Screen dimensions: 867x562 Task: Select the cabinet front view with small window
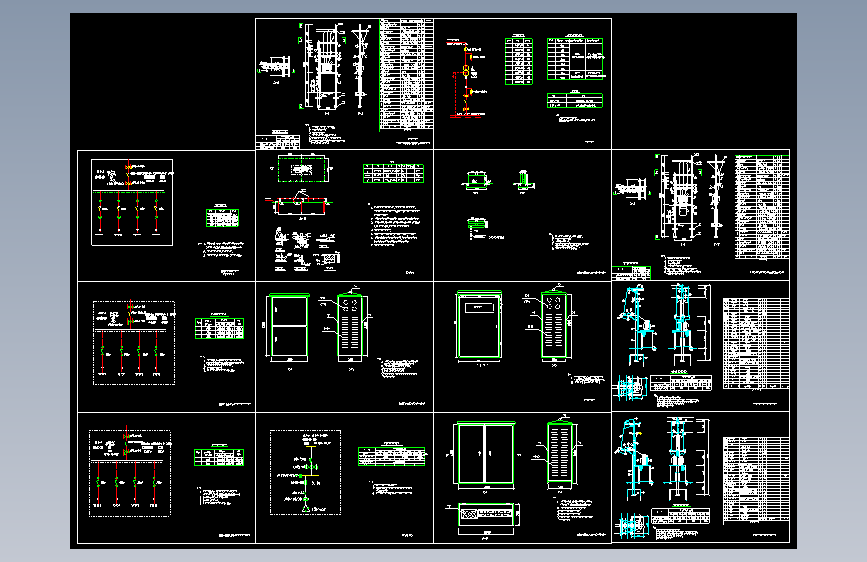479,326
